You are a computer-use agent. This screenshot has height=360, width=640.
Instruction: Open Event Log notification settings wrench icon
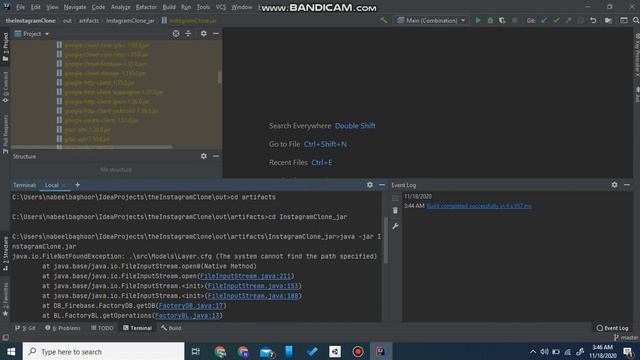click(x=395, y=226)
